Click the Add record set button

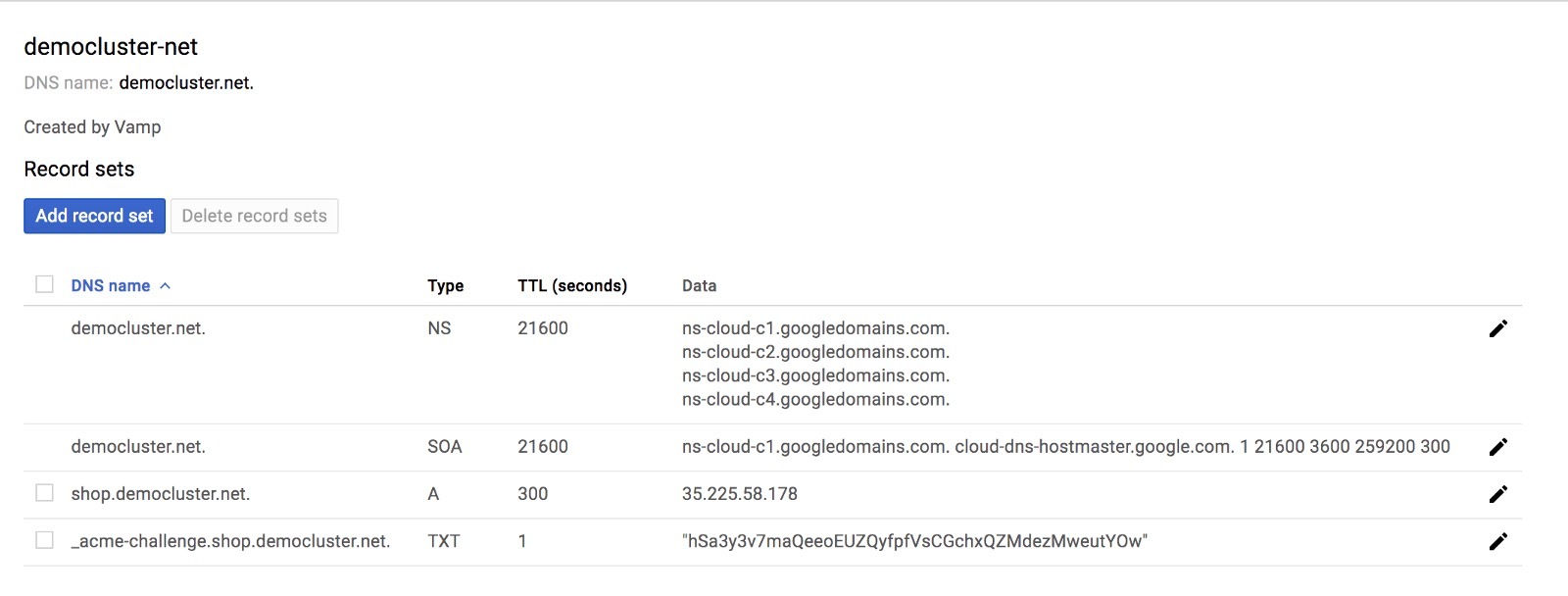coord(94,216)
